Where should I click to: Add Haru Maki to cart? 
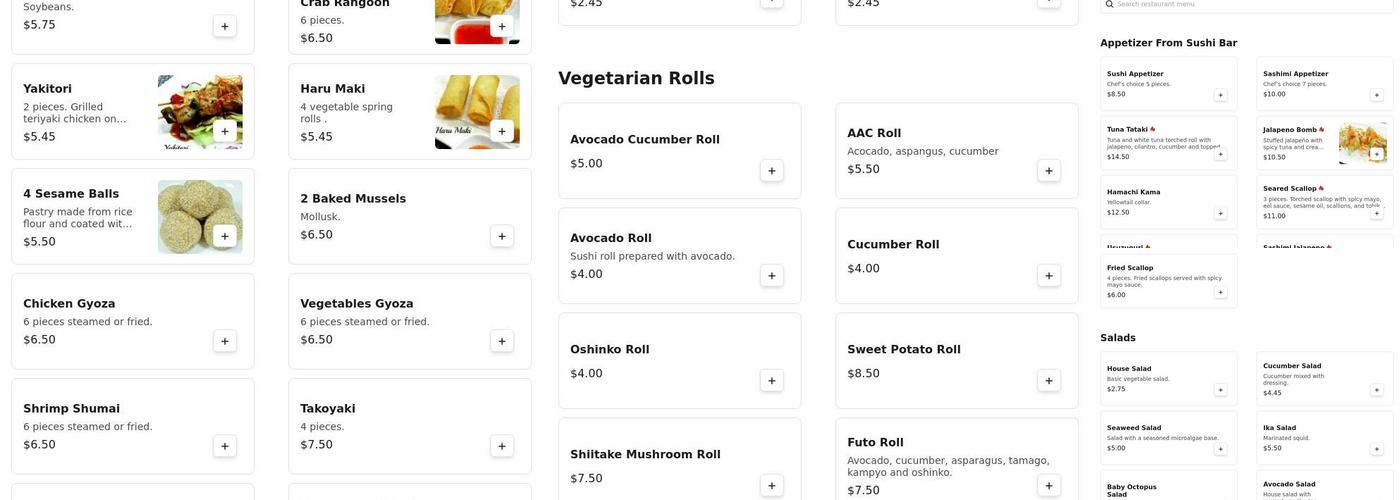point(501,131)
